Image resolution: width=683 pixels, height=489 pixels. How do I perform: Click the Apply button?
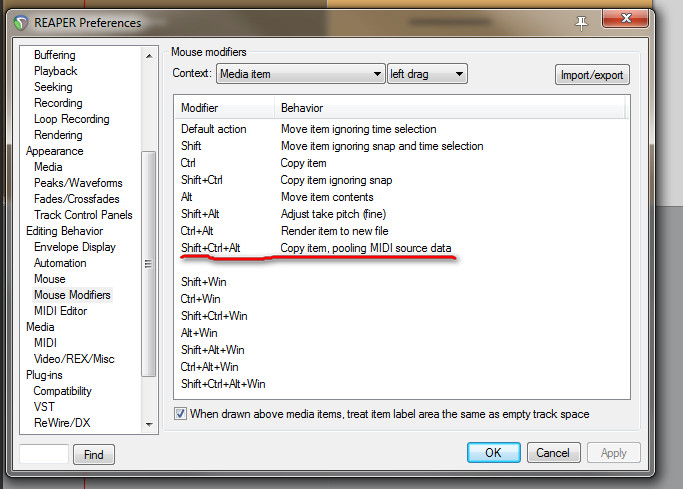(613, 452)
